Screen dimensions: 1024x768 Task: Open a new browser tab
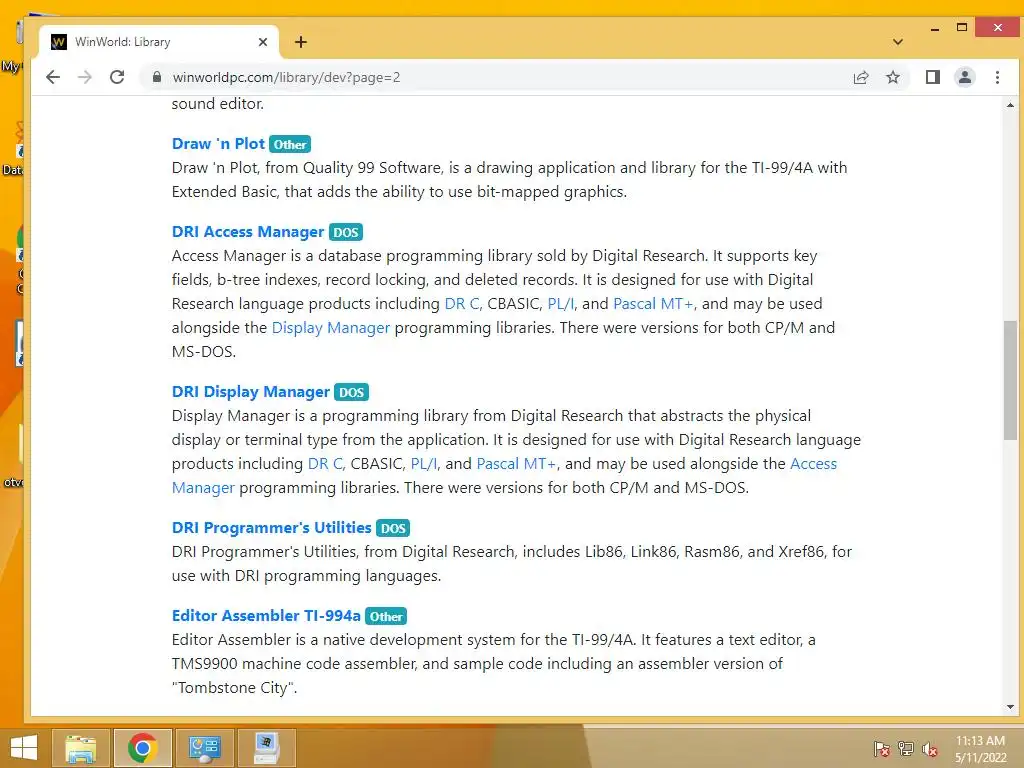300,42
